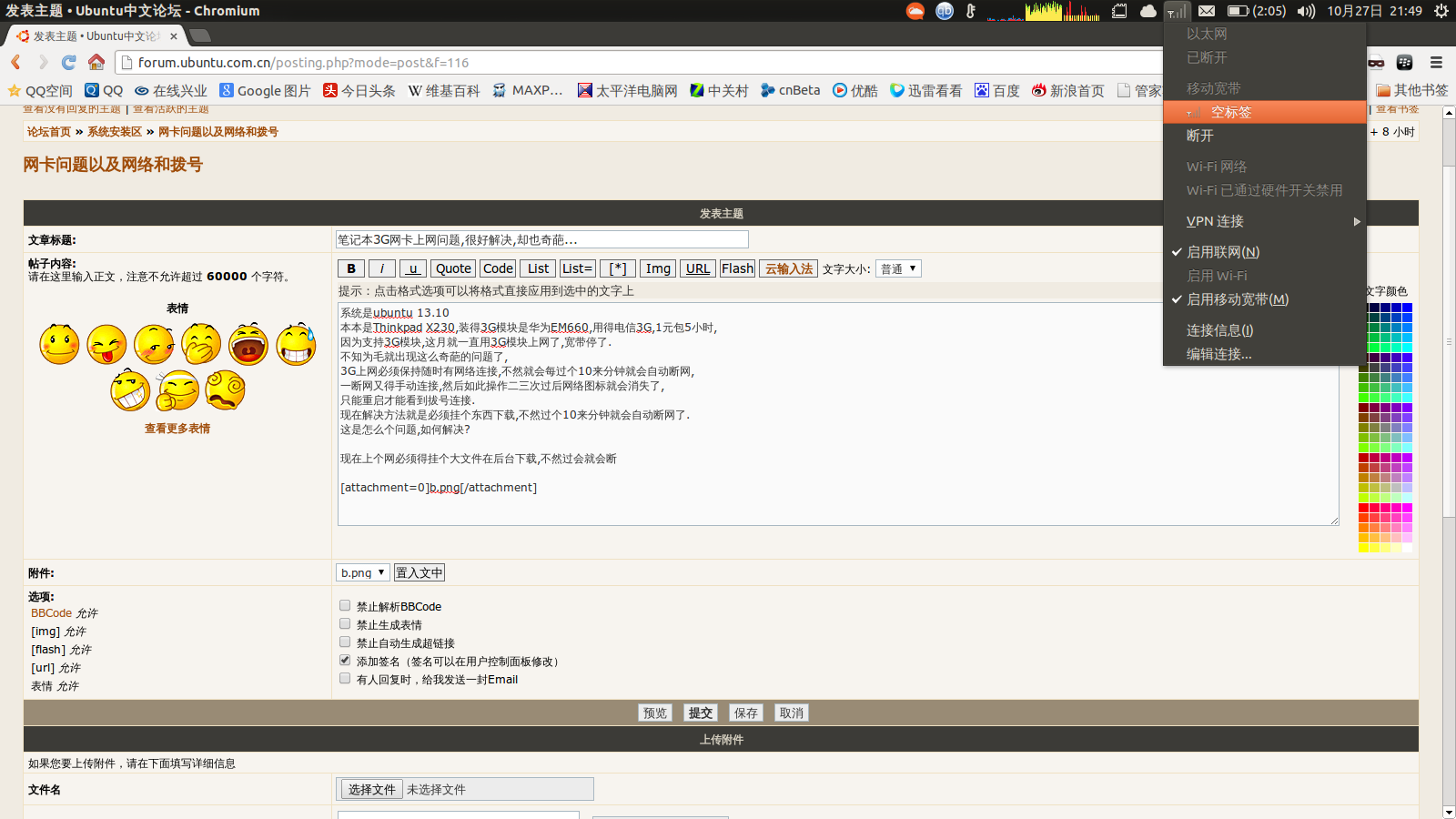
Task: Click the 文章标题 title input field
Action: click(x=542, y=239)
